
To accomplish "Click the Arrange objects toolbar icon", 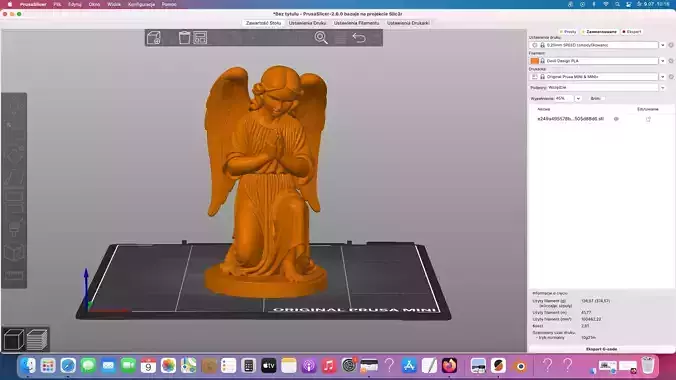I will pos(200,38).
